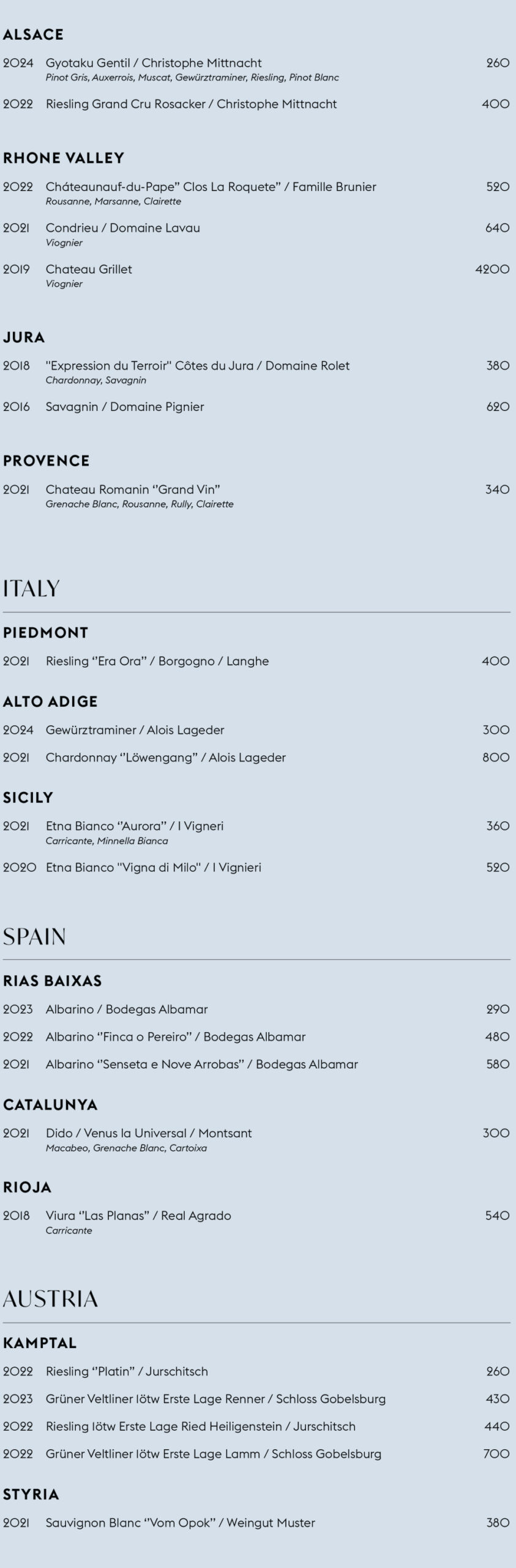Click Chateau Romanin "Grand Vin" wine
The height and width of the screenshot is (1568, 516).
tap(133, 489)
